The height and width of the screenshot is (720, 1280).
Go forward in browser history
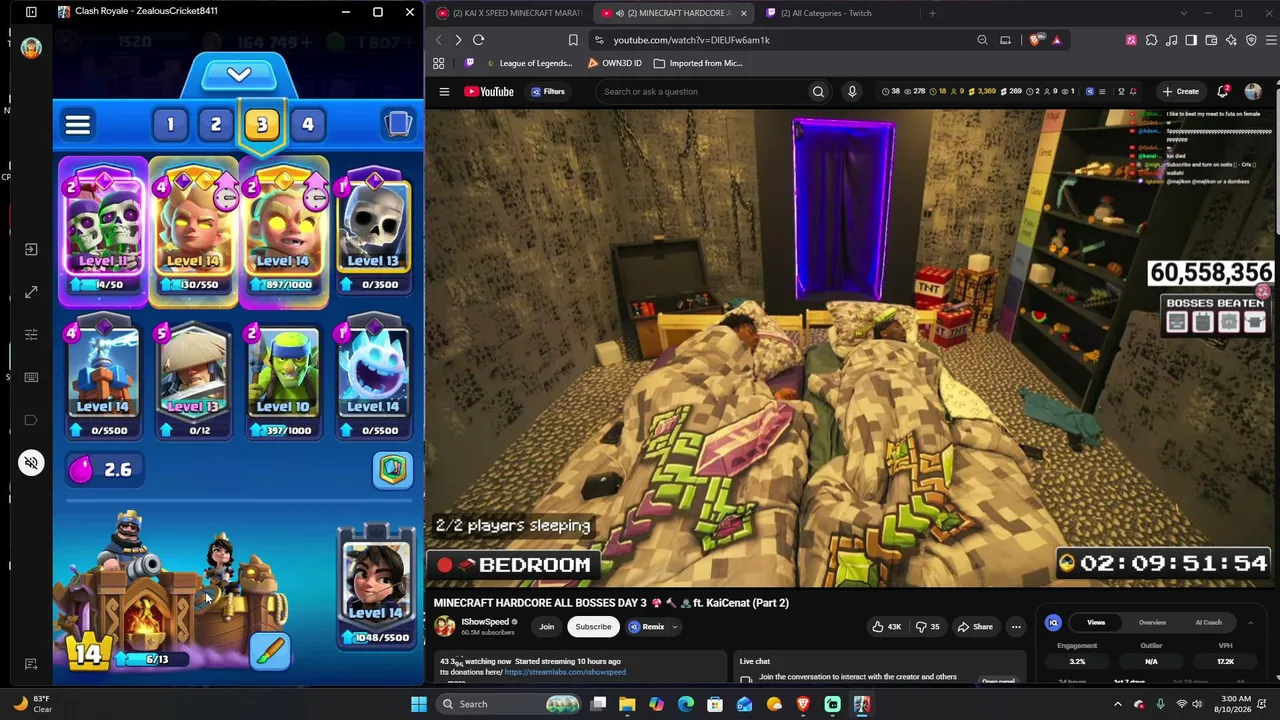tap(458, 40)
